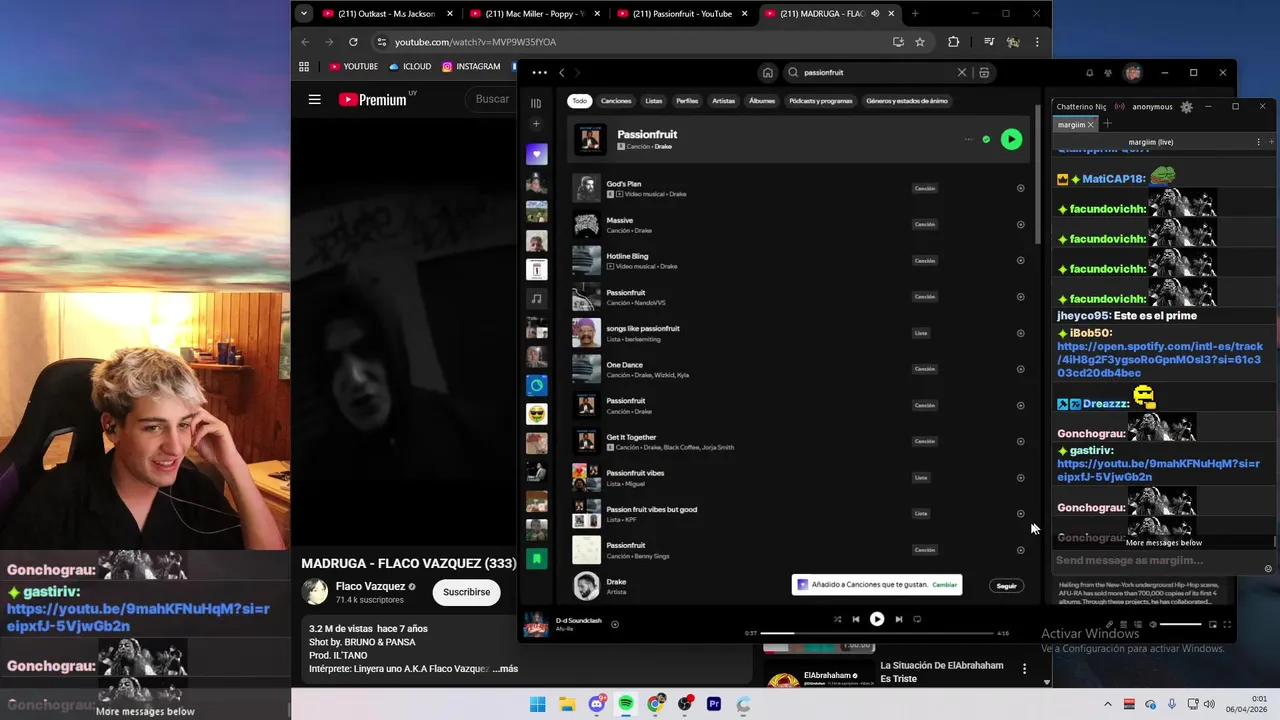The image size is (1280, 720).
Task: Bookmark page with Chrome star
Action: pyautogui.click(x=920, y=42)
